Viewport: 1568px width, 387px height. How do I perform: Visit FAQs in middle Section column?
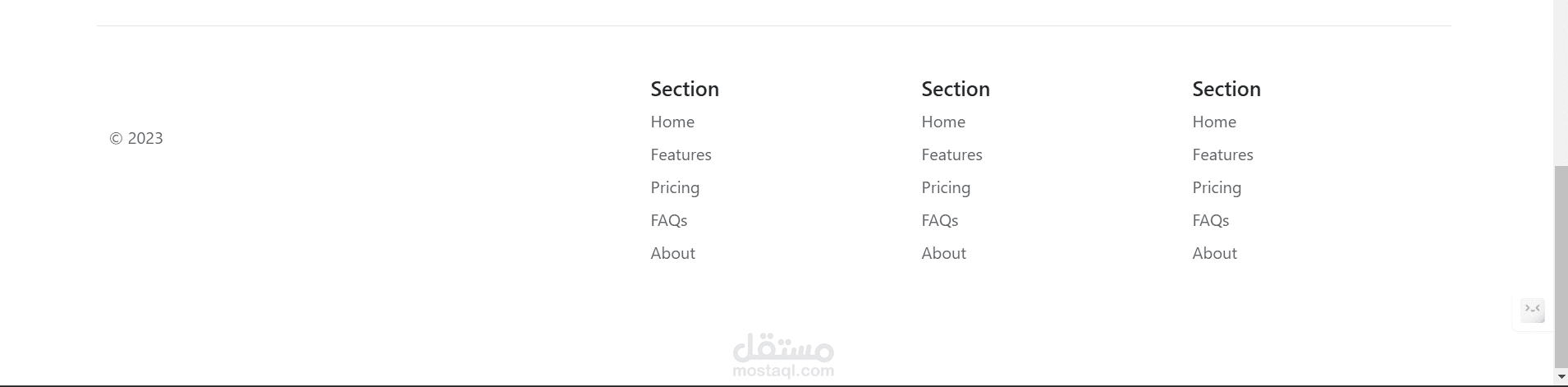coord(939,220)
